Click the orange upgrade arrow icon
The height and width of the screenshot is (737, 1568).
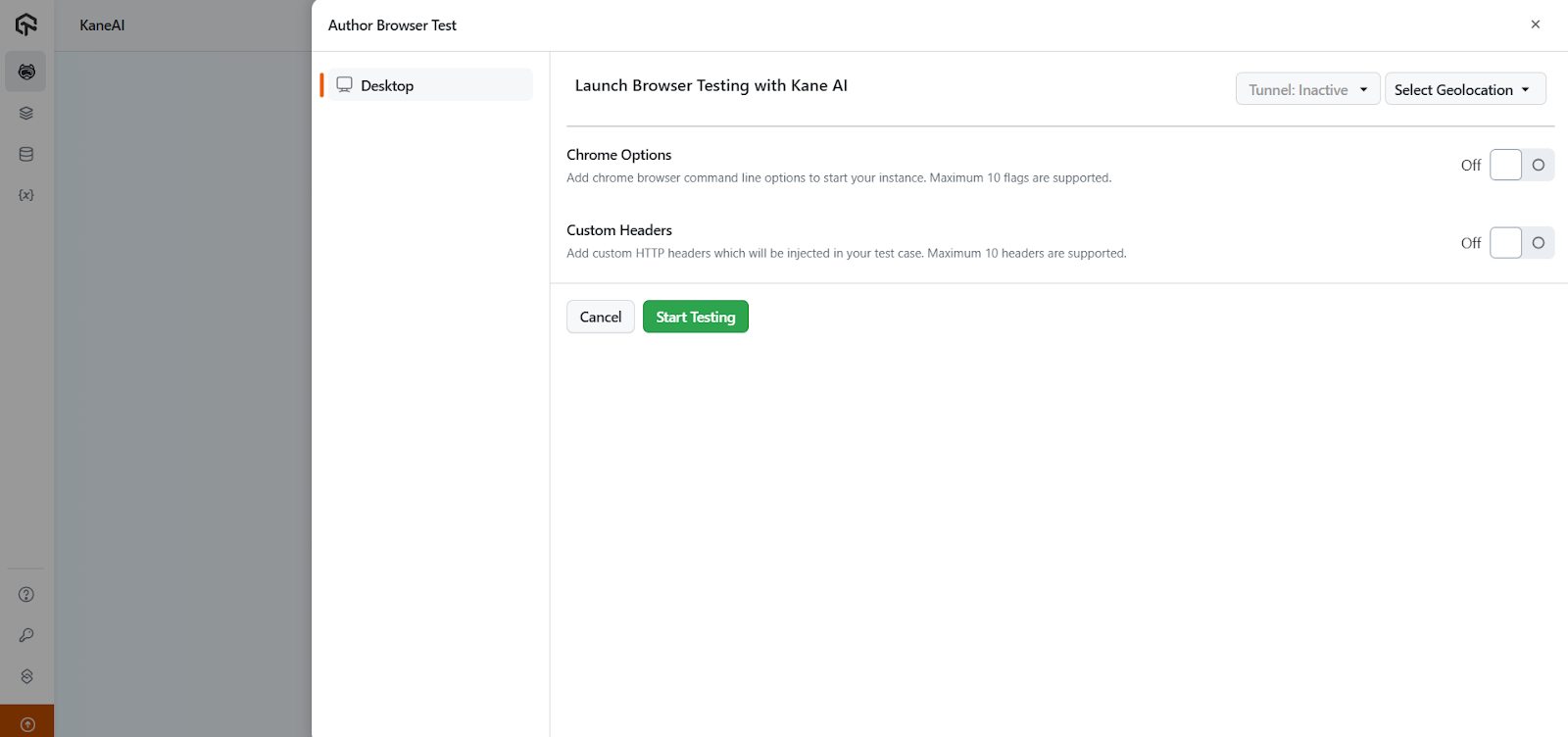27,724
